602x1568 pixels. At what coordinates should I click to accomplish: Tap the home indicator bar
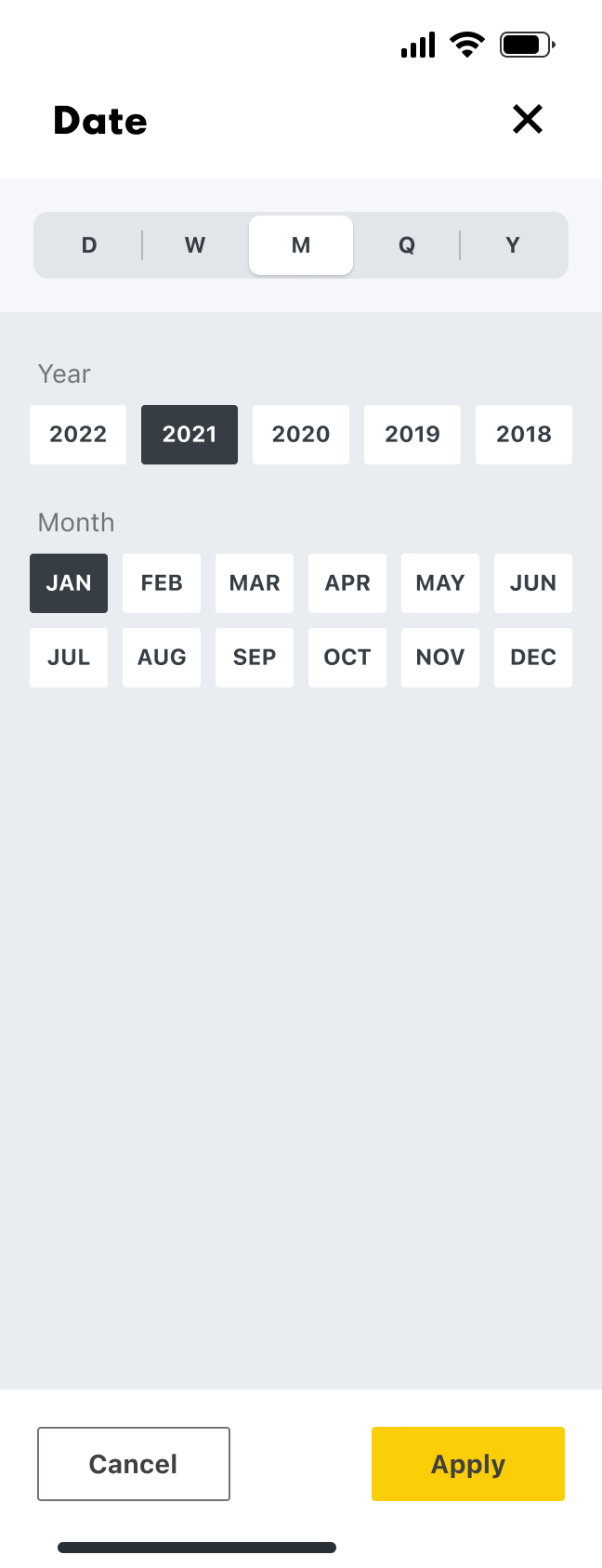[x=197, y=1548]
